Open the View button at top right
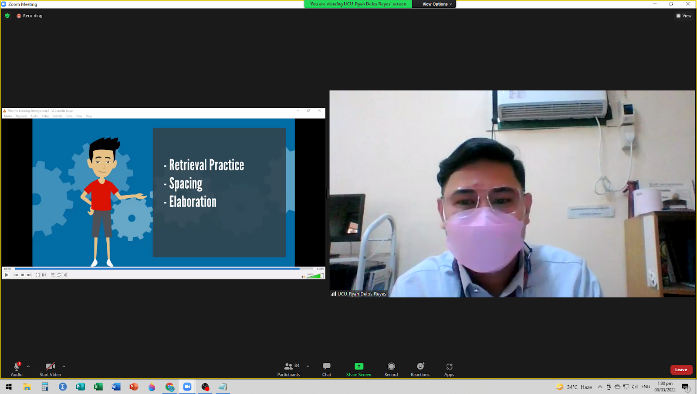 (684, 16)
